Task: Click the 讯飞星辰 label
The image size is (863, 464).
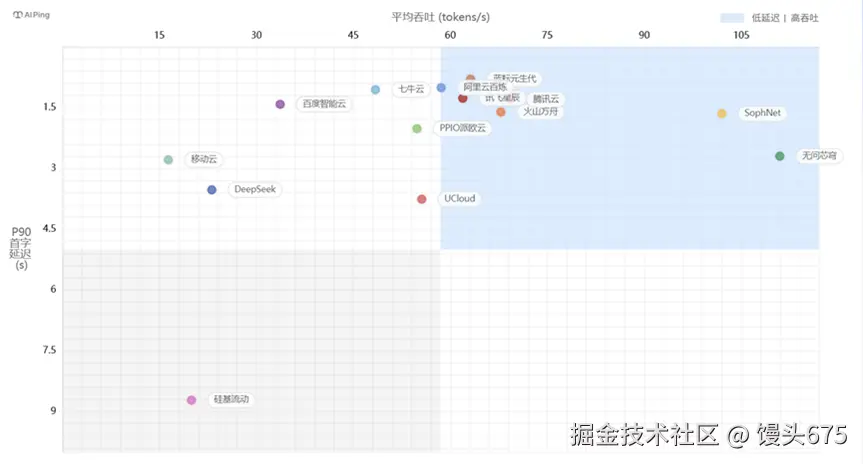Action: click(x=502, y=98)
